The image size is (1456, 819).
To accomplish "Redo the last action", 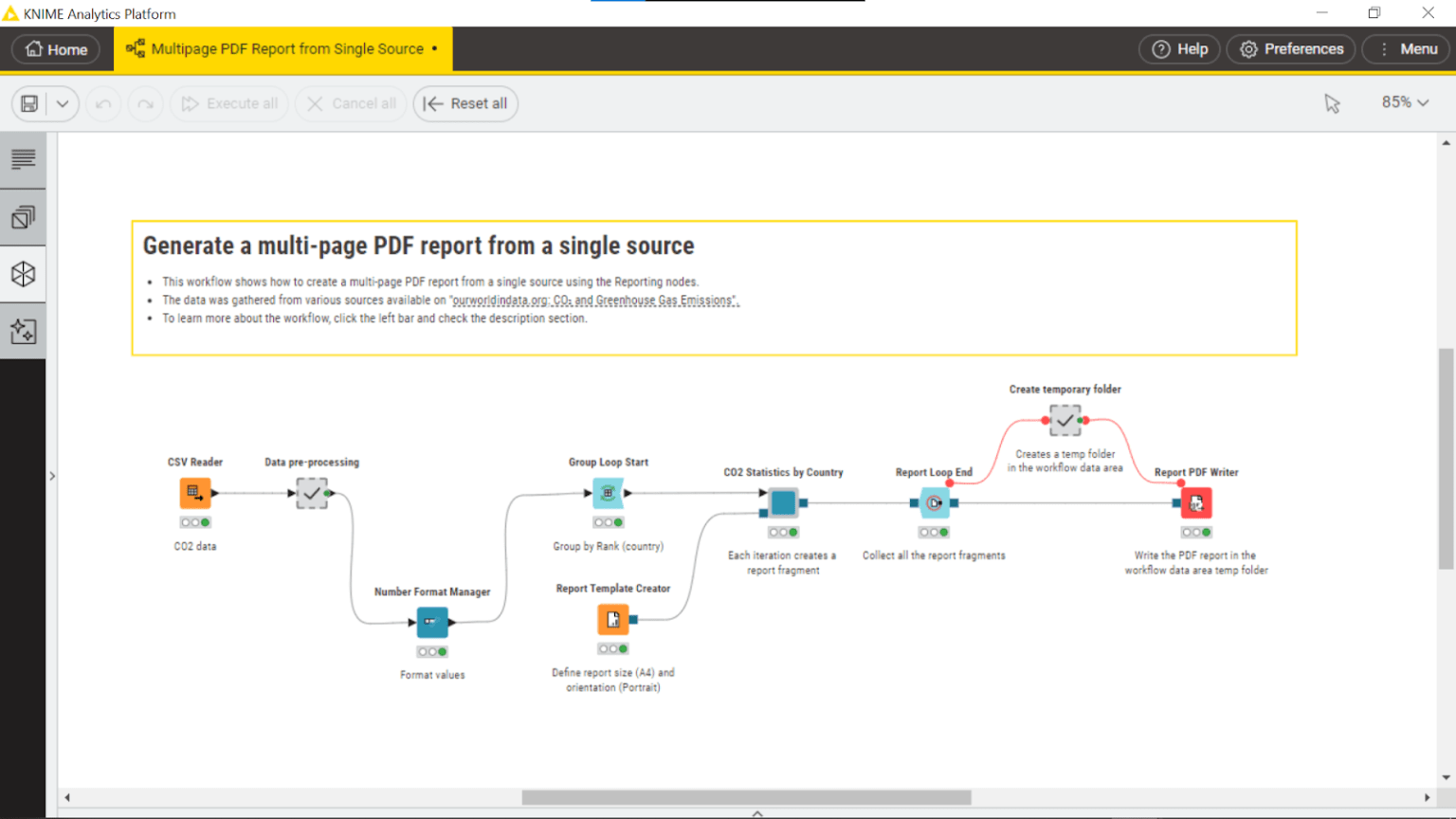I will coord(145,103).
